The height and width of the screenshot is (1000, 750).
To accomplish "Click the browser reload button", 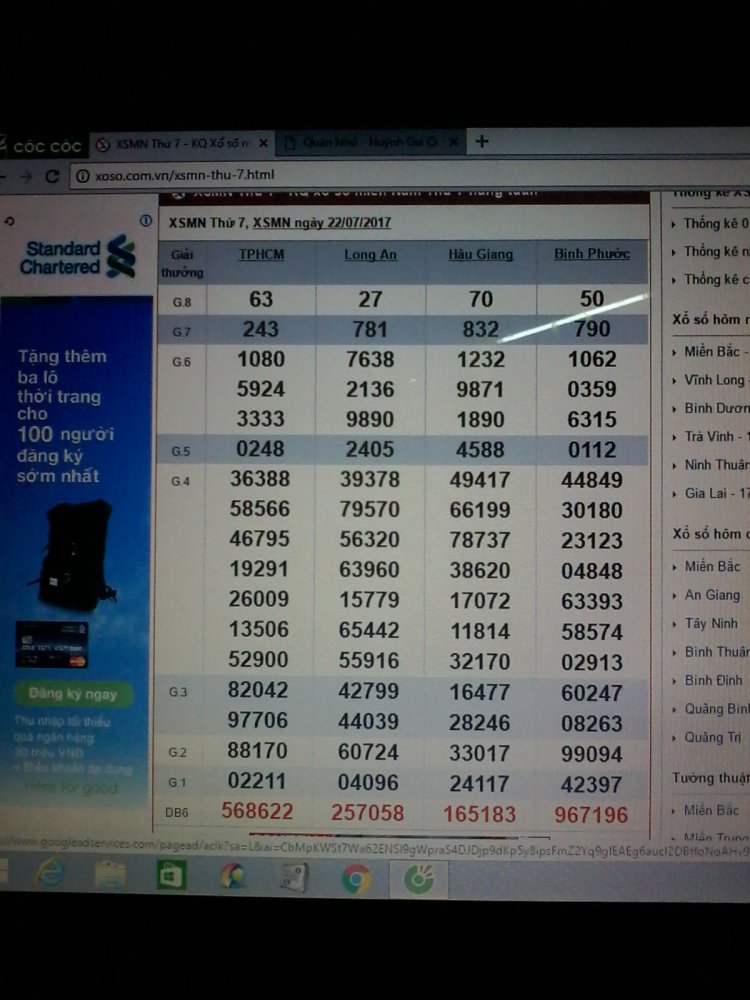I will (x=52, y=176).
